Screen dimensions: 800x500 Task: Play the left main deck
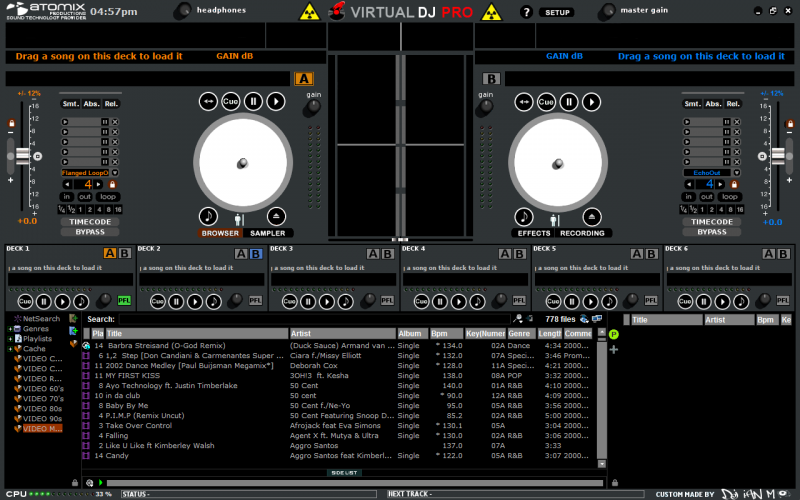click(276, 101)
